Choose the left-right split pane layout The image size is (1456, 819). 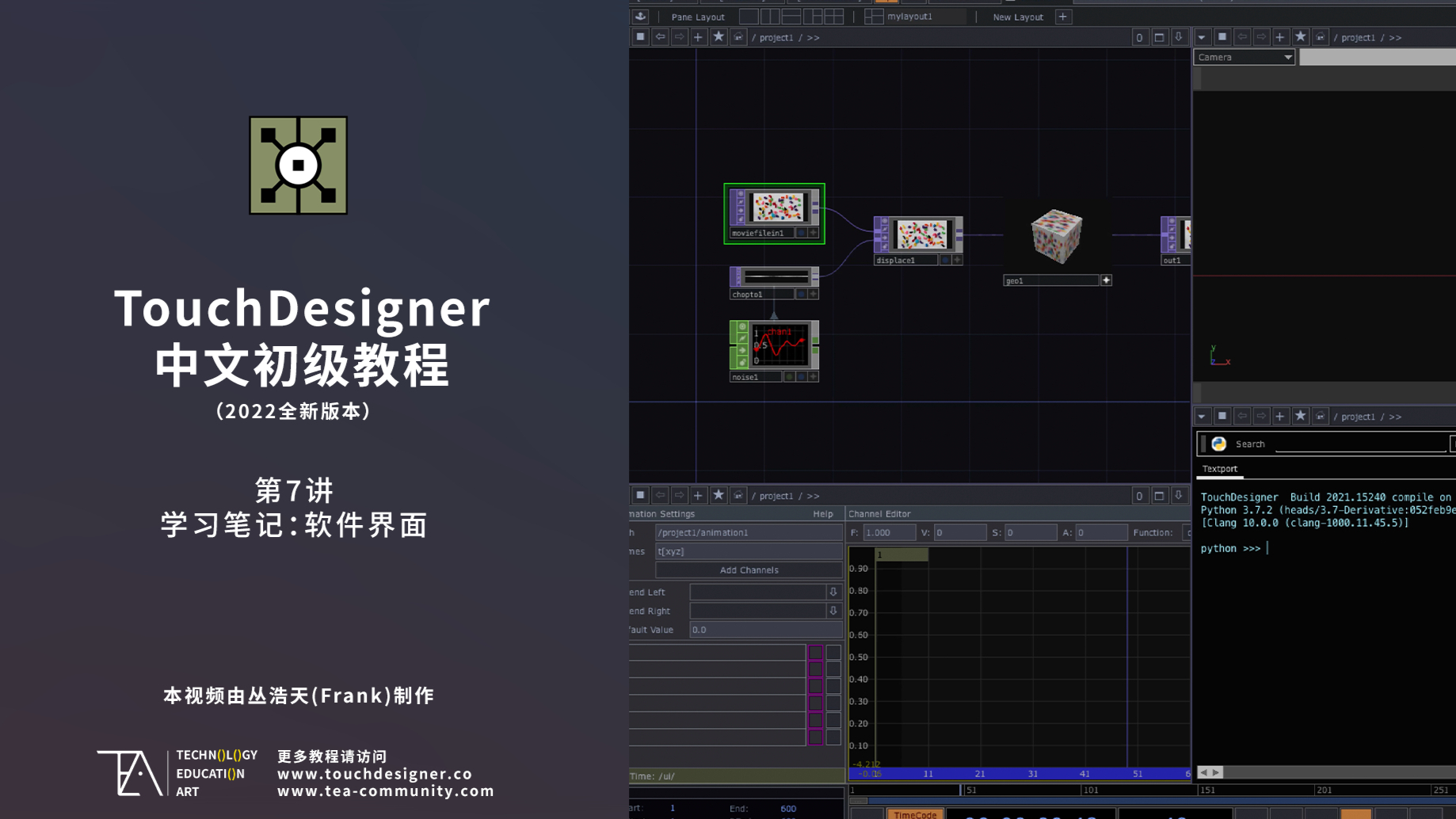(770, 16)
